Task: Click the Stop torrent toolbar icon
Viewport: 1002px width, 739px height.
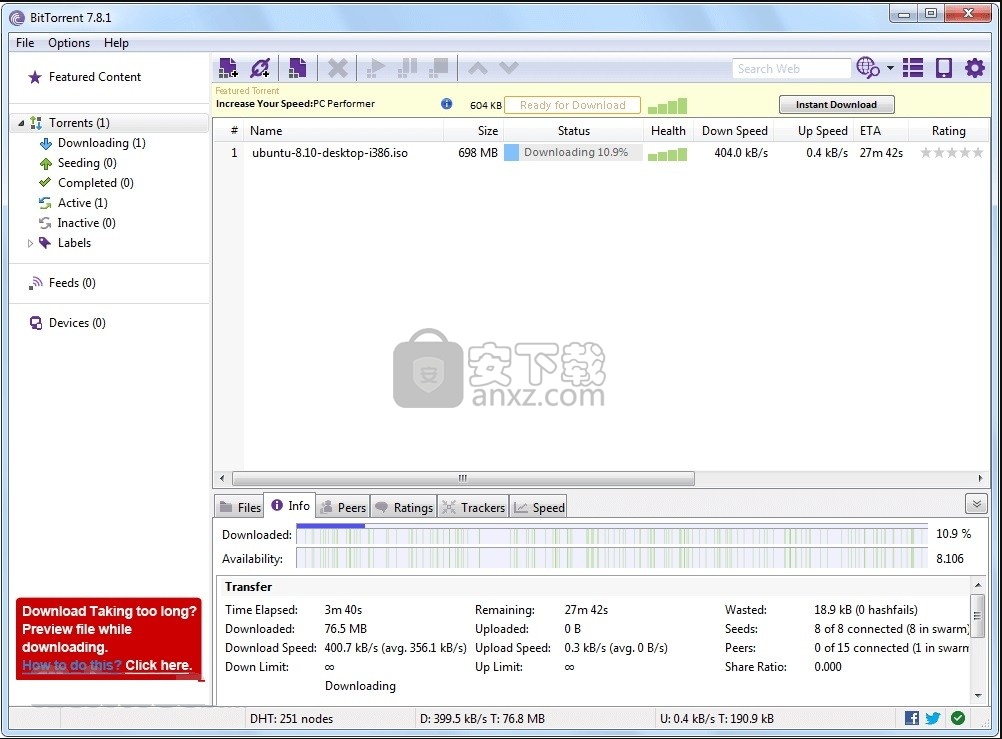Action: (438, 68)
